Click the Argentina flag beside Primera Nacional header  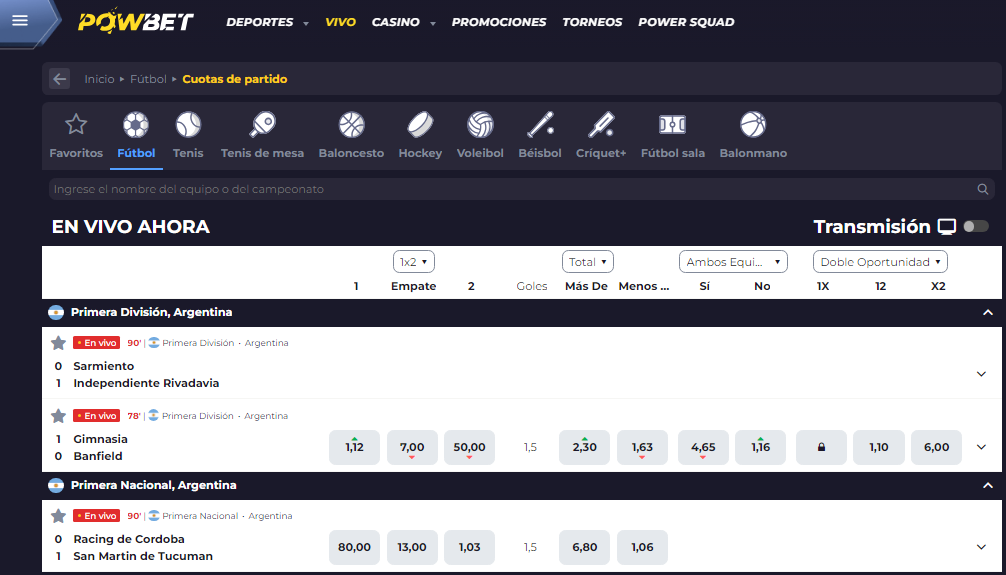tap(56, 486)
